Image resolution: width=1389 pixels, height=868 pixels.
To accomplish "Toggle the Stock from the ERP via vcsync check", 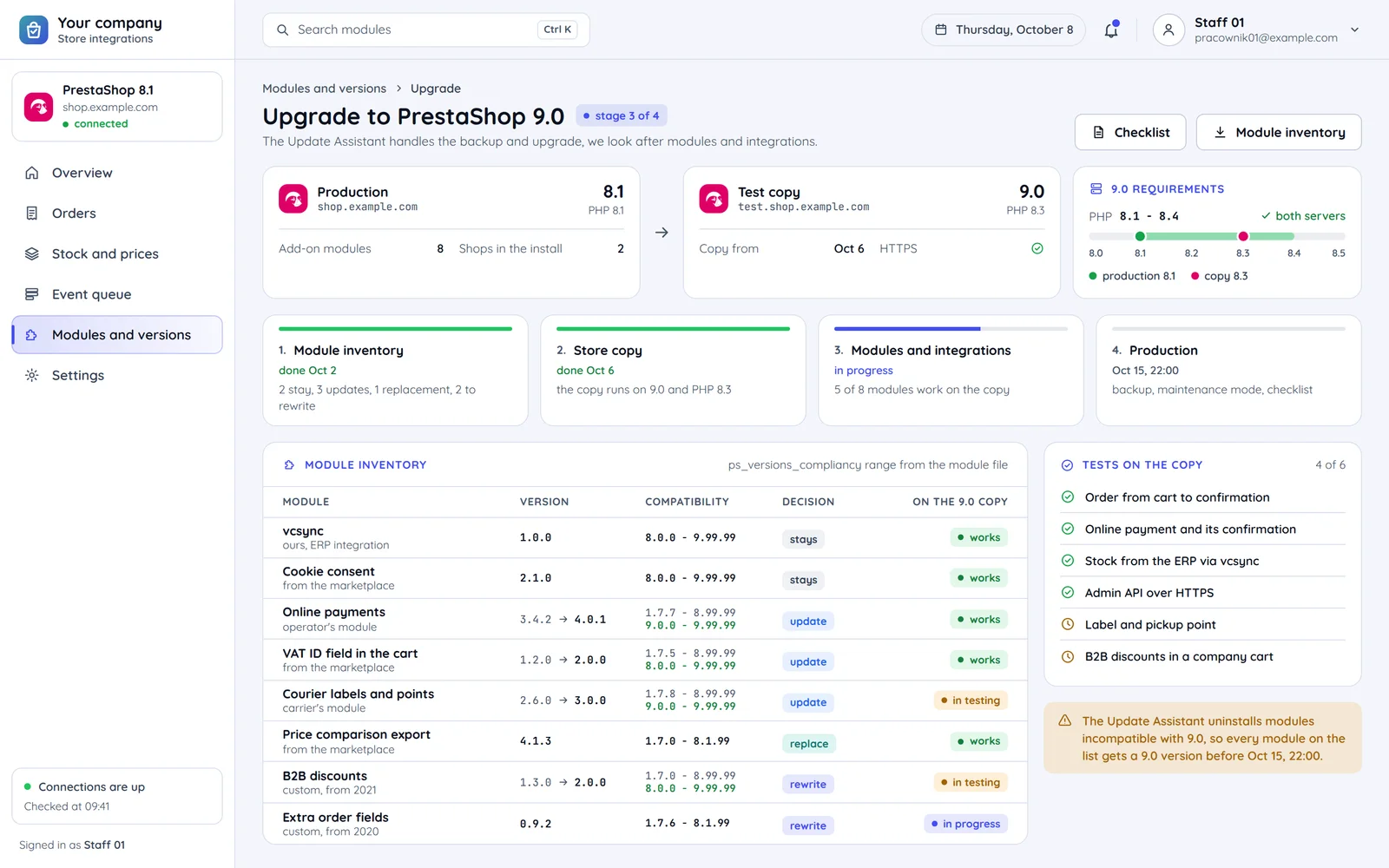I will pos(1068,561).
